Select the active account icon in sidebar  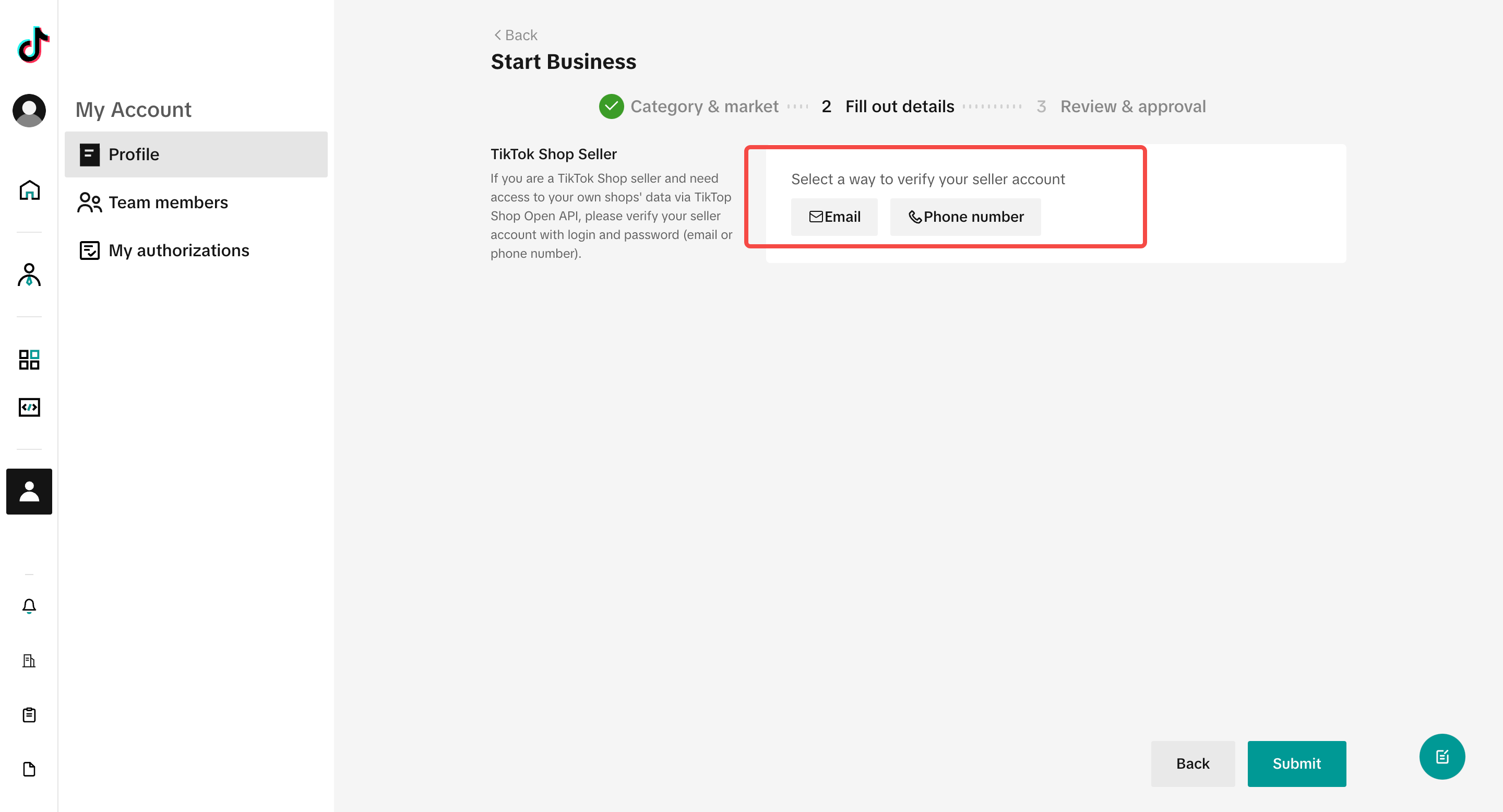click(29, 491)
